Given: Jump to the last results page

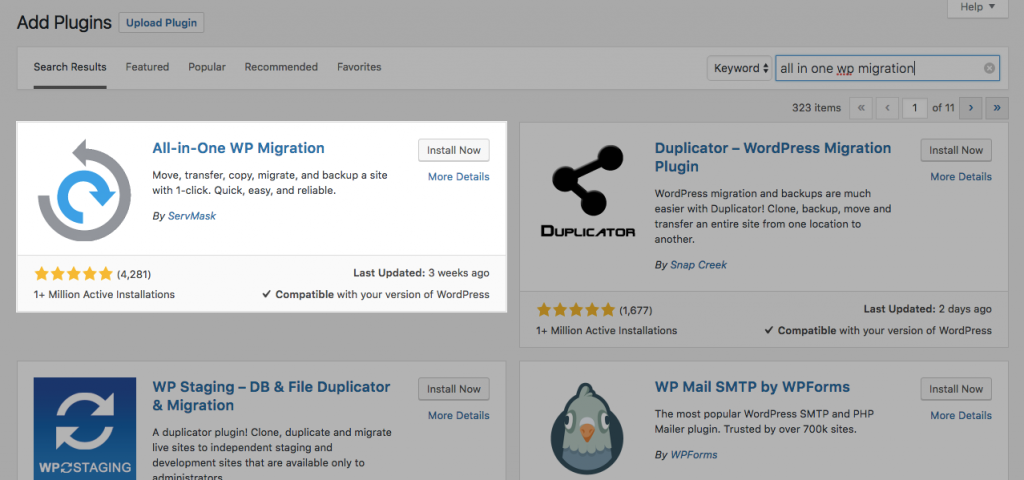Looking at the screenshot, I should (x=997, y=108).
